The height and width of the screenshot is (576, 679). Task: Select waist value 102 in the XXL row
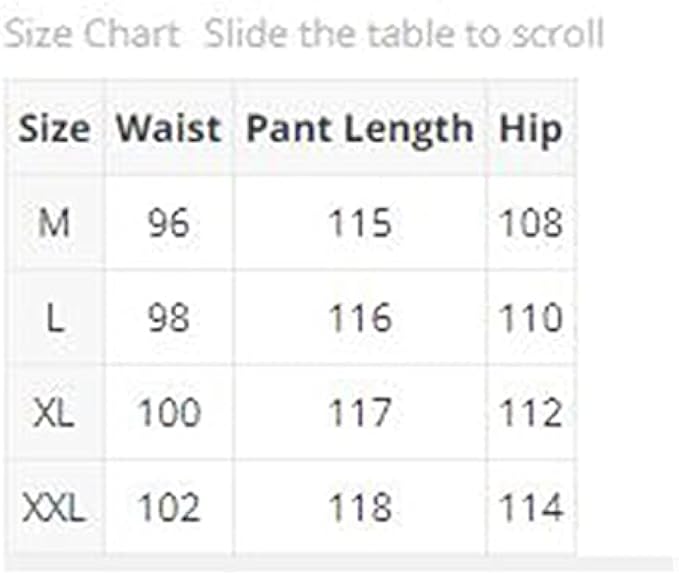point(168,508)
